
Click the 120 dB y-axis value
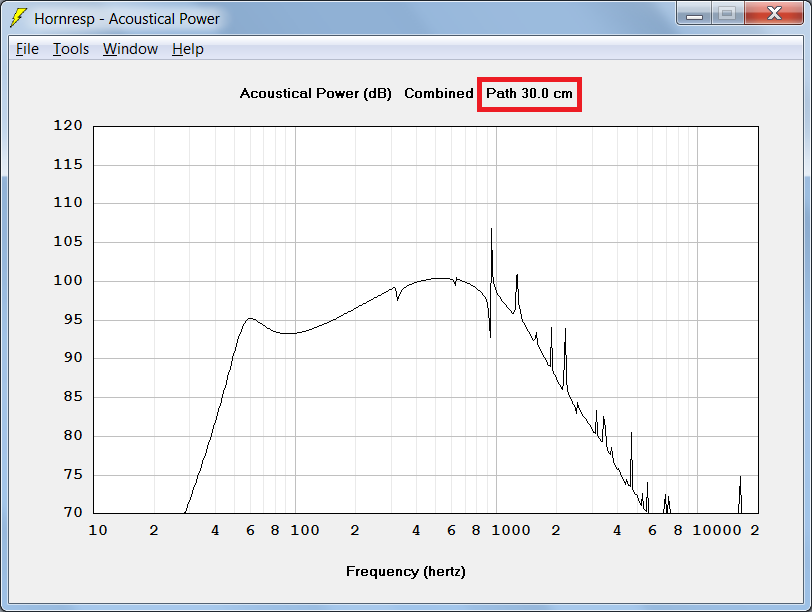(x=68, y=126)
